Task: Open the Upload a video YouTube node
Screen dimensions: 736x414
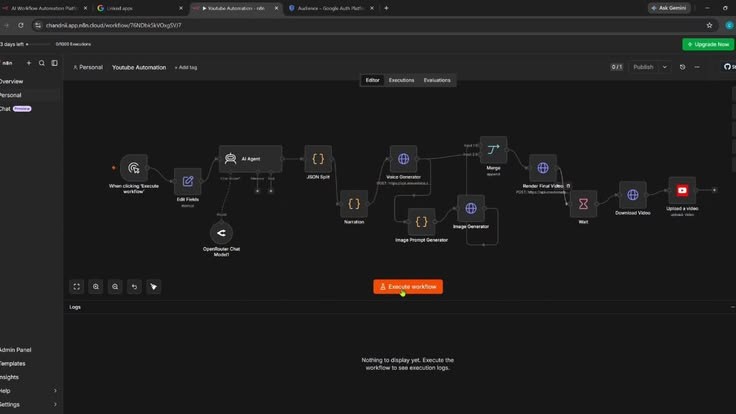Action: coord(682,190)
